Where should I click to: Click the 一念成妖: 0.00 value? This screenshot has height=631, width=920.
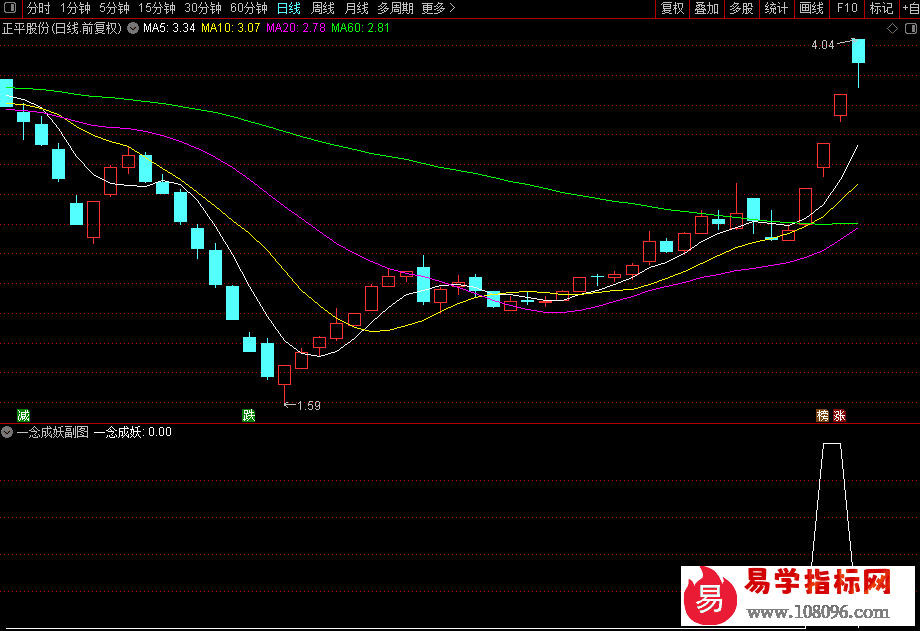coord(133,432)
